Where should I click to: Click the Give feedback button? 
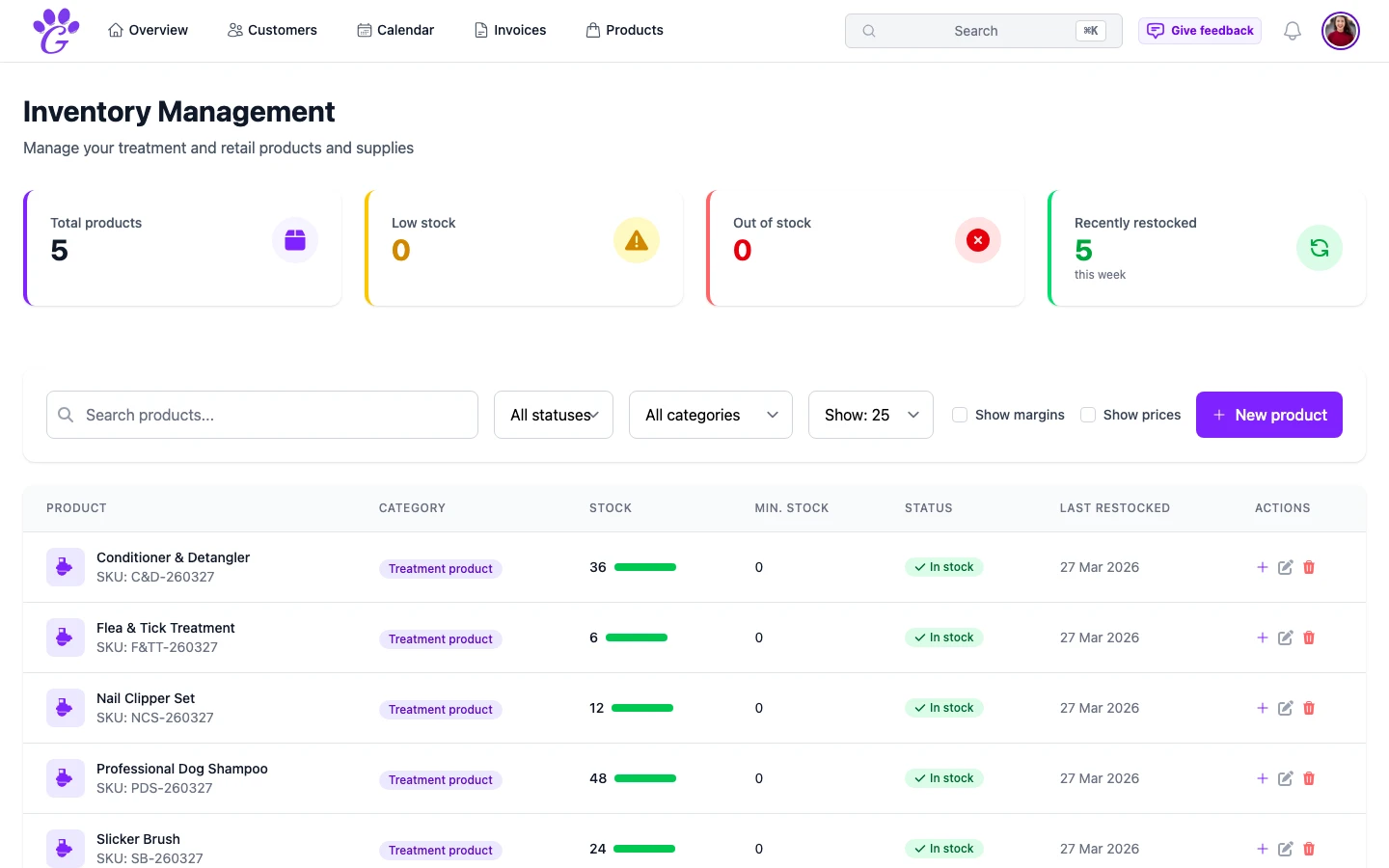point(1199,30)
